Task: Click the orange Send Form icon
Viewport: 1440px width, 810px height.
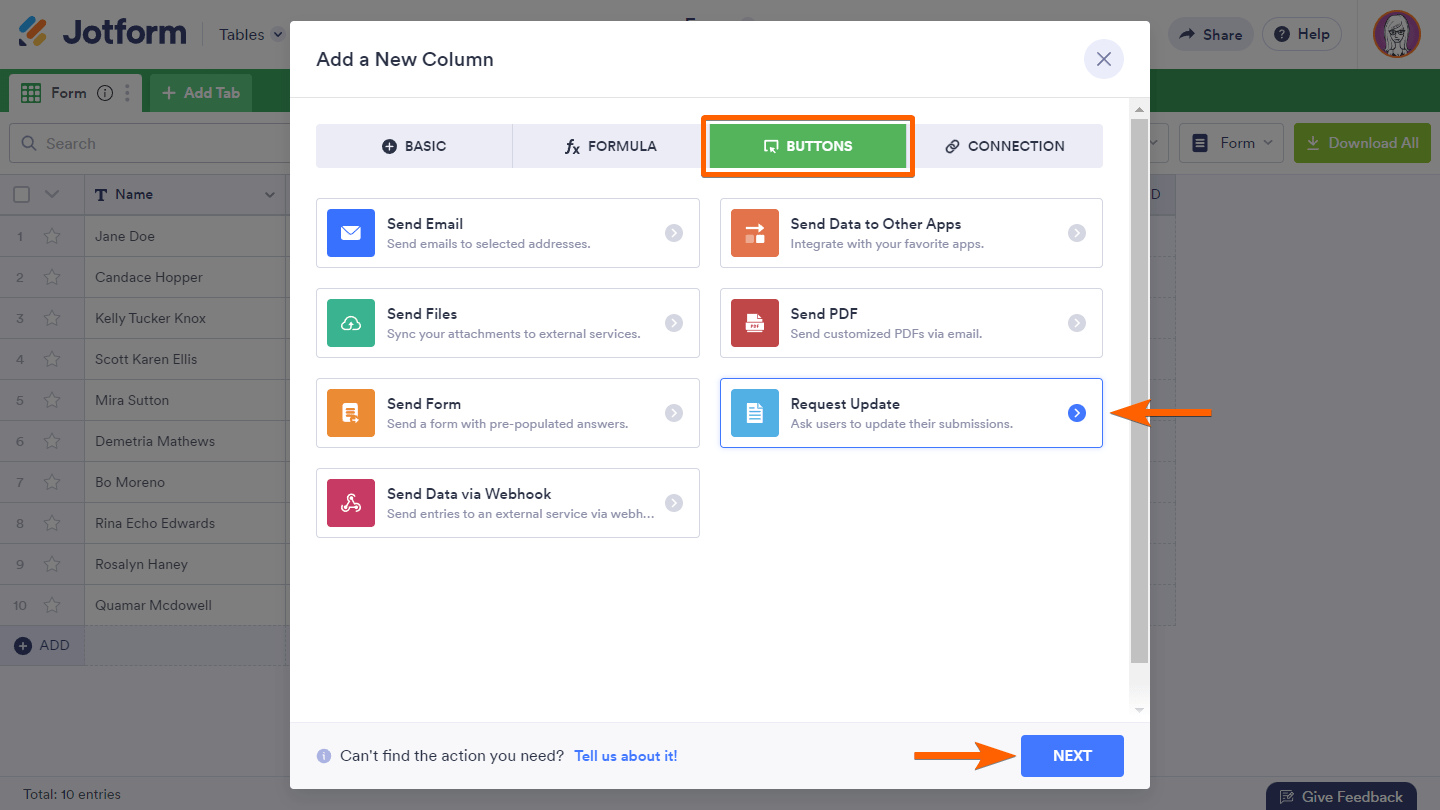Action: click(351, 413)
